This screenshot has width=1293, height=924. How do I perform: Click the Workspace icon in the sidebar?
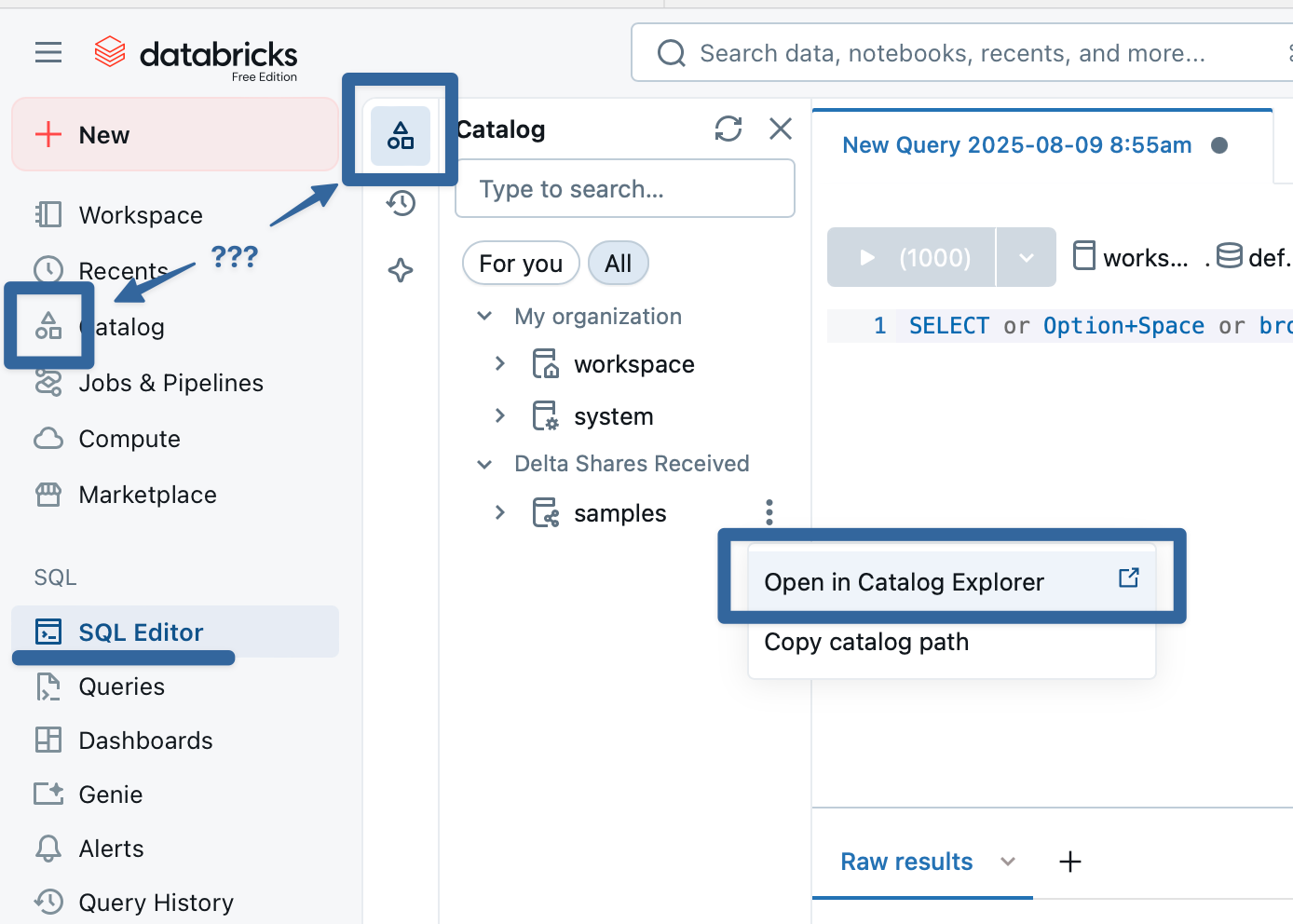click(48, 215)
